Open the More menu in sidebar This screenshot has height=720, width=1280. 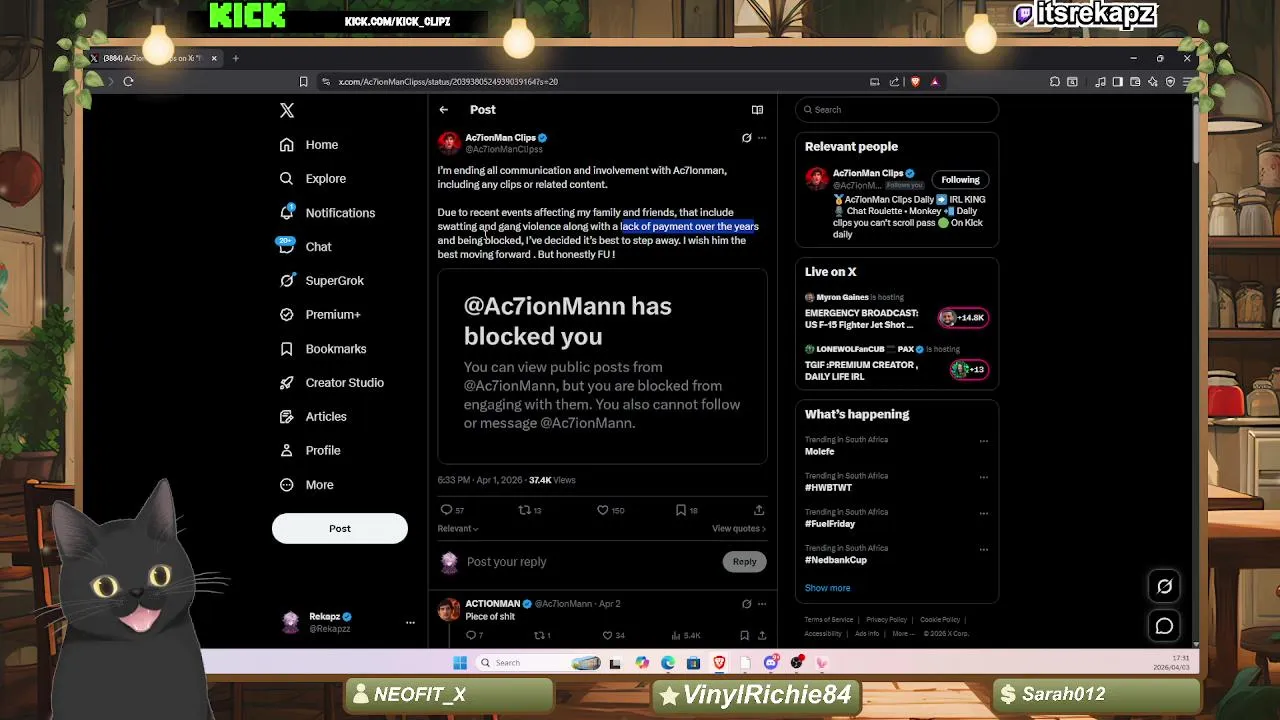pyautogui.click(x=307, y=485)
